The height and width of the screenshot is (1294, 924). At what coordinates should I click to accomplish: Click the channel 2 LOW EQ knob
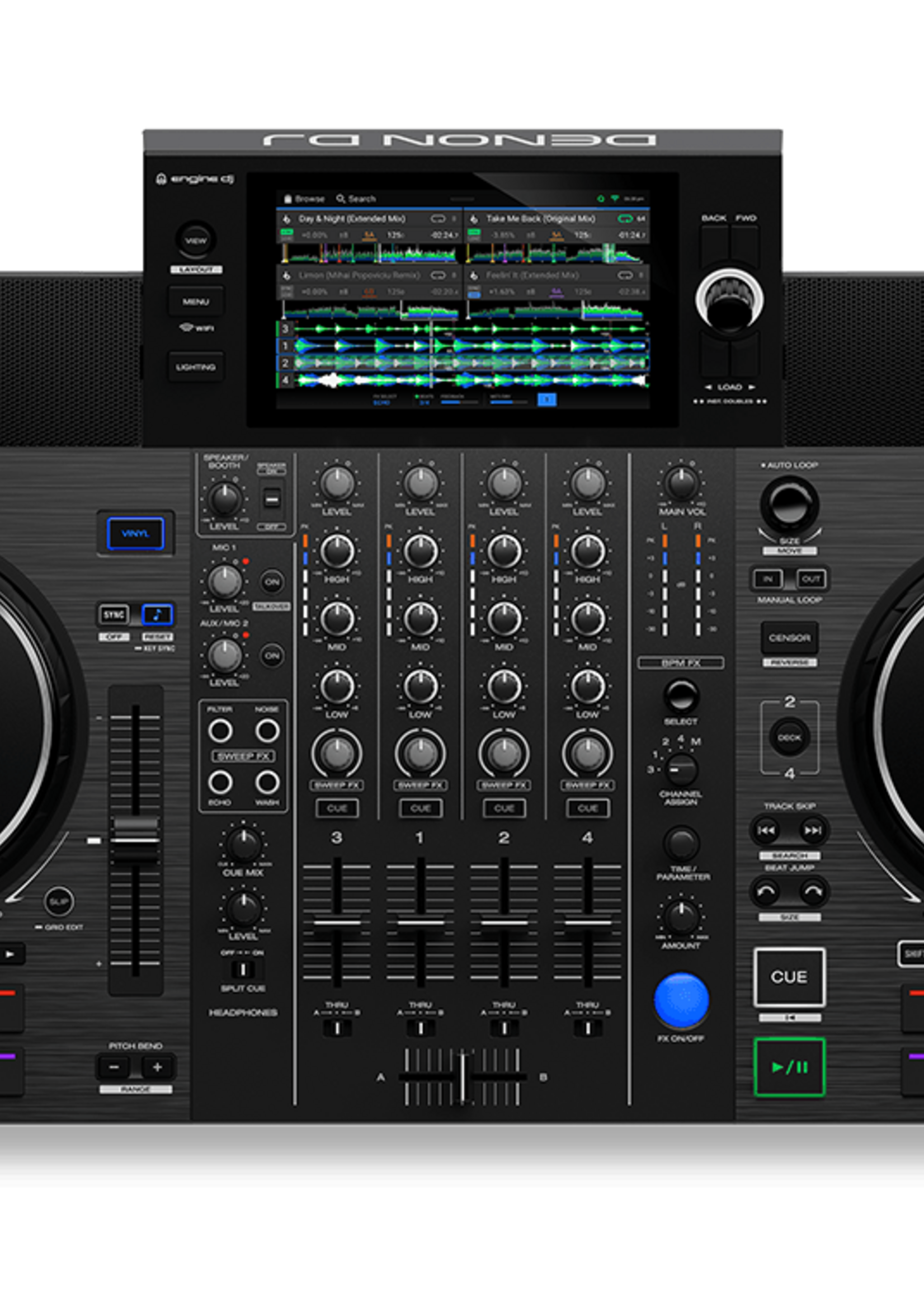point(504,686)
